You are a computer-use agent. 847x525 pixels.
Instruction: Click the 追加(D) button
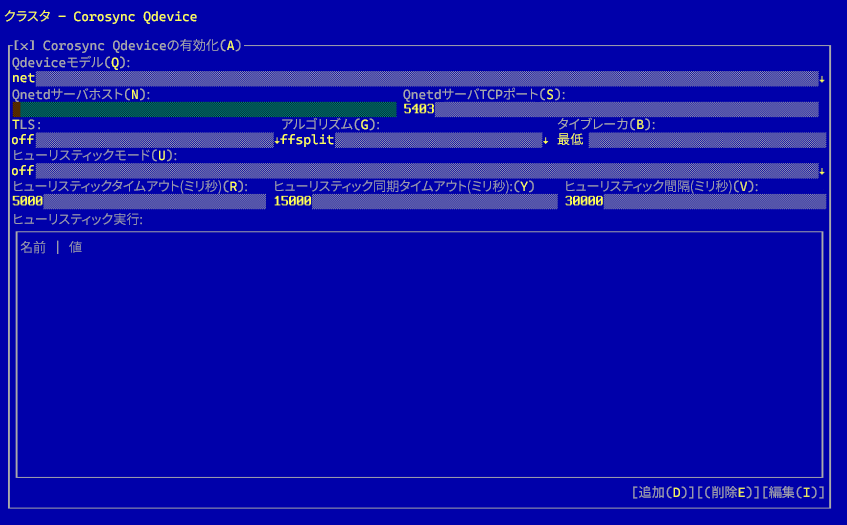click(663, 493)
